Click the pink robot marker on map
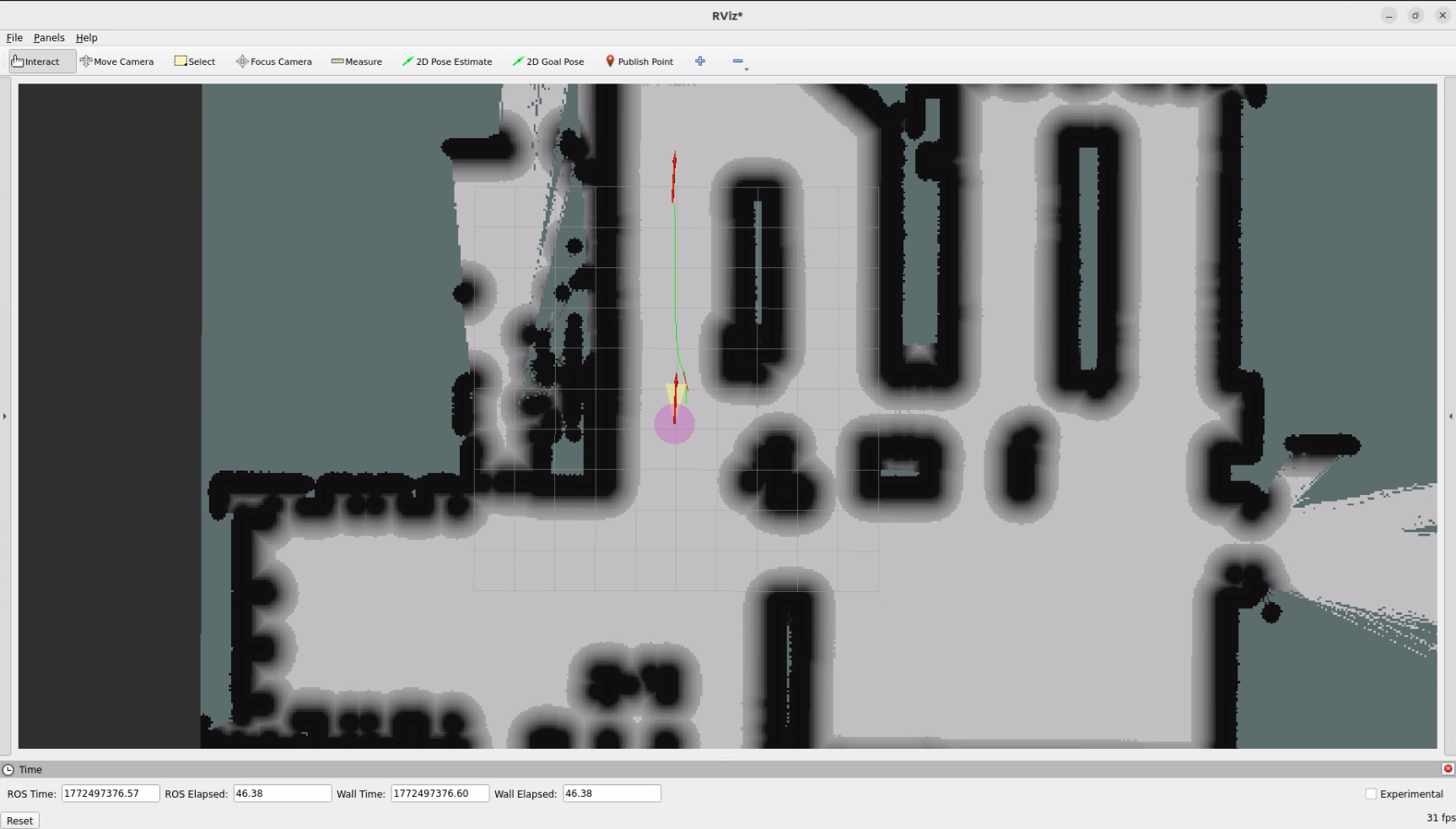Viewport: 1456px width, 829px height. 674,424
